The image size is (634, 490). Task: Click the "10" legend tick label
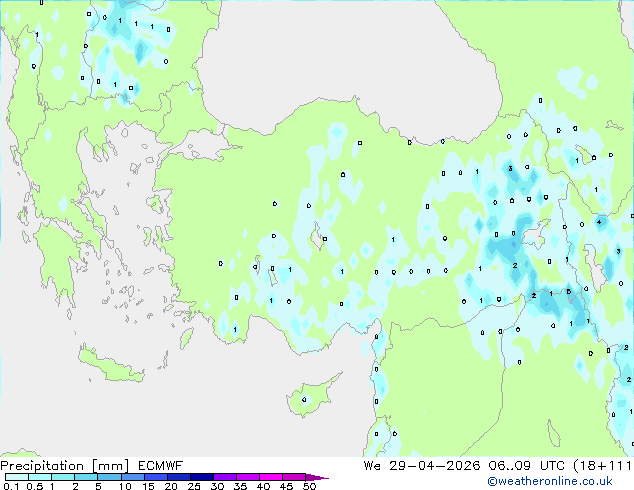(125, 486)
